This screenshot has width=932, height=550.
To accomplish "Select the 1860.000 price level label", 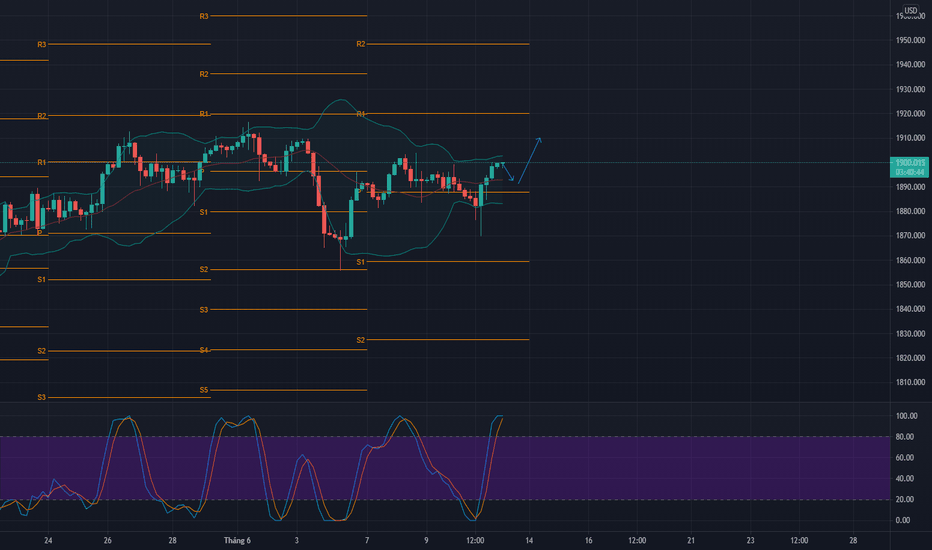I will tap(910, 260).
